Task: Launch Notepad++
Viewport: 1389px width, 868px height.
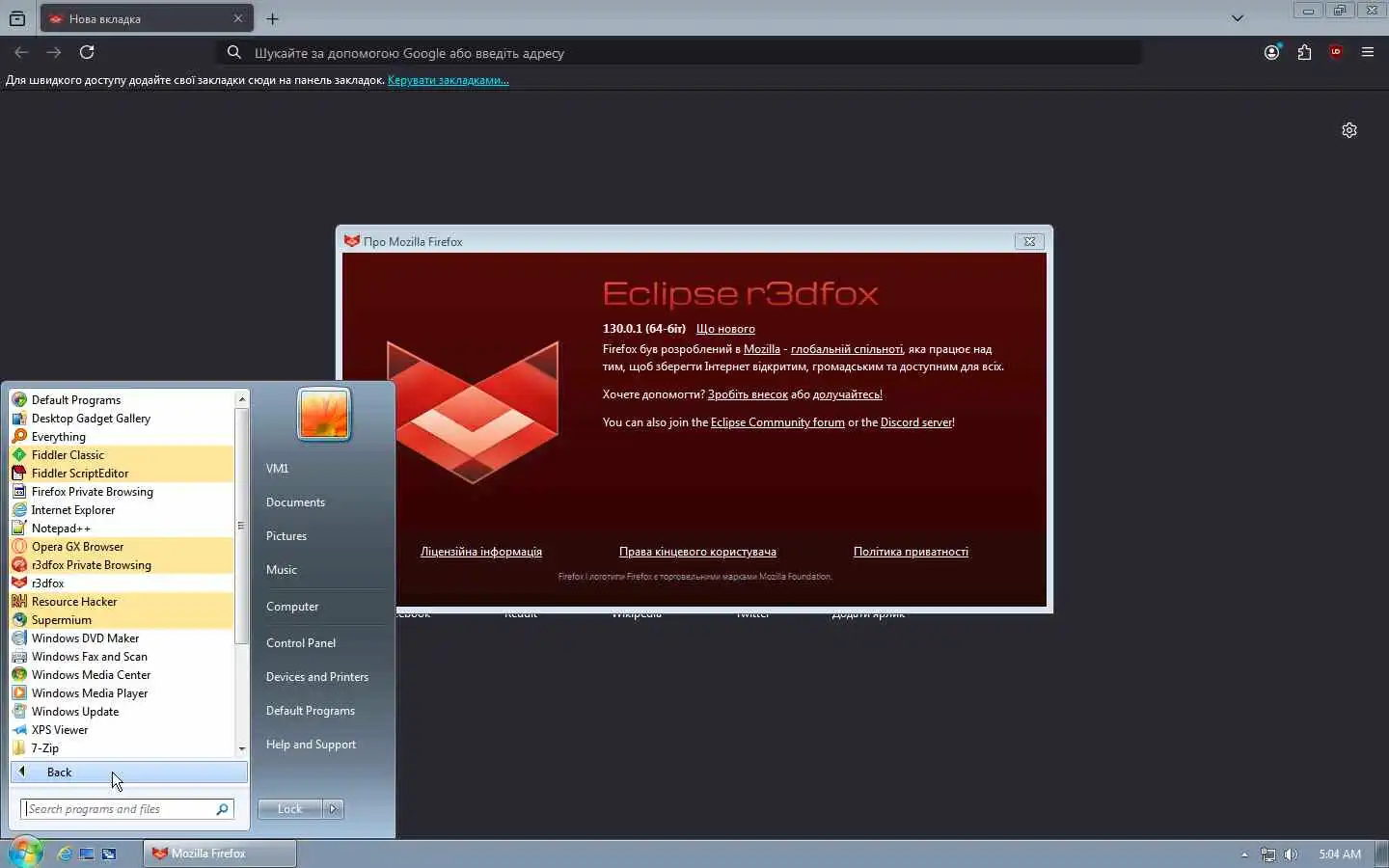Action: [x=122, y=529]
